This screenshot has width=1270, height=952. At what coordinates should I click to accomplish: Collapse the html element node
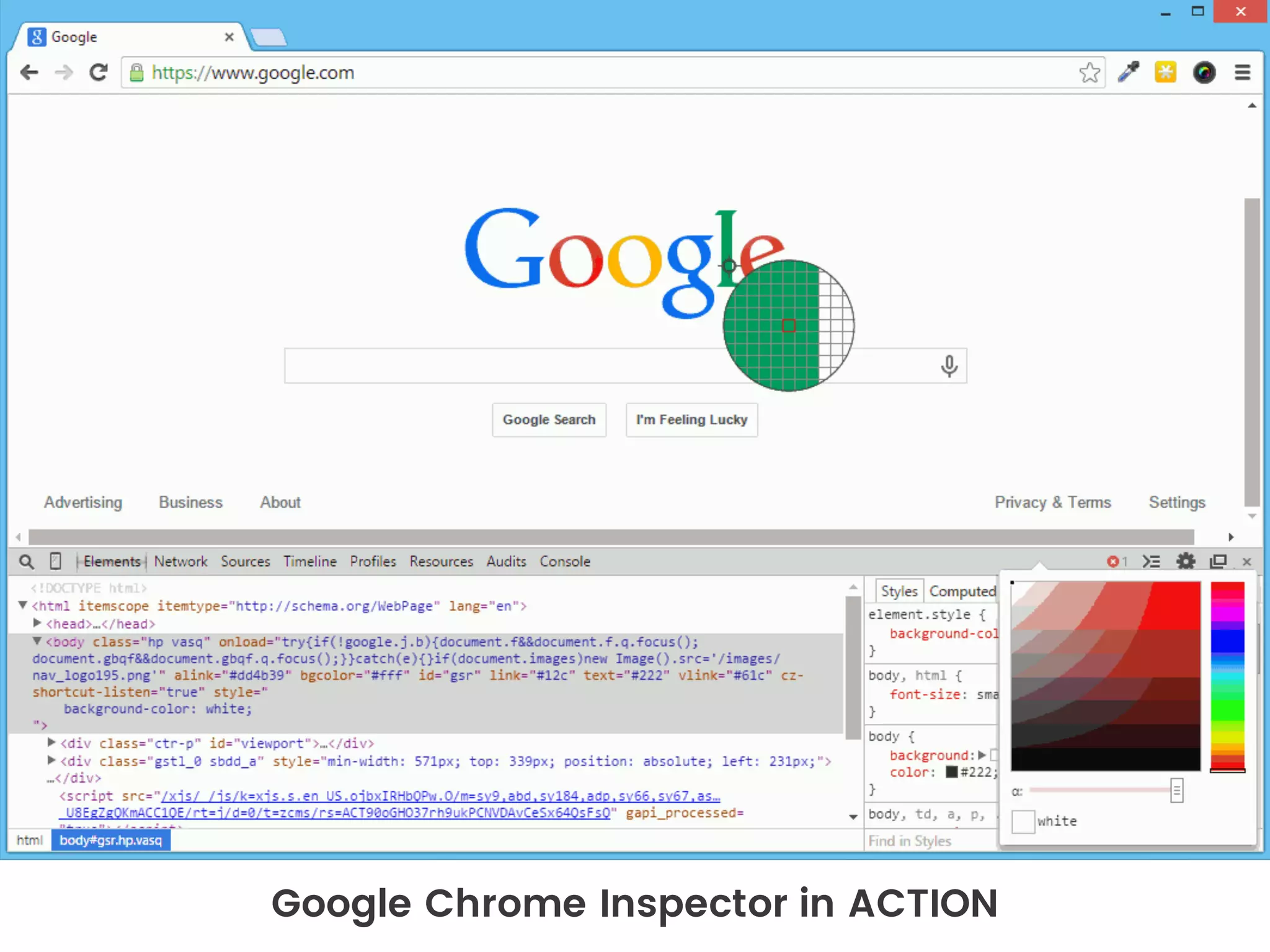pyautogui.click(x=22, y=605)
